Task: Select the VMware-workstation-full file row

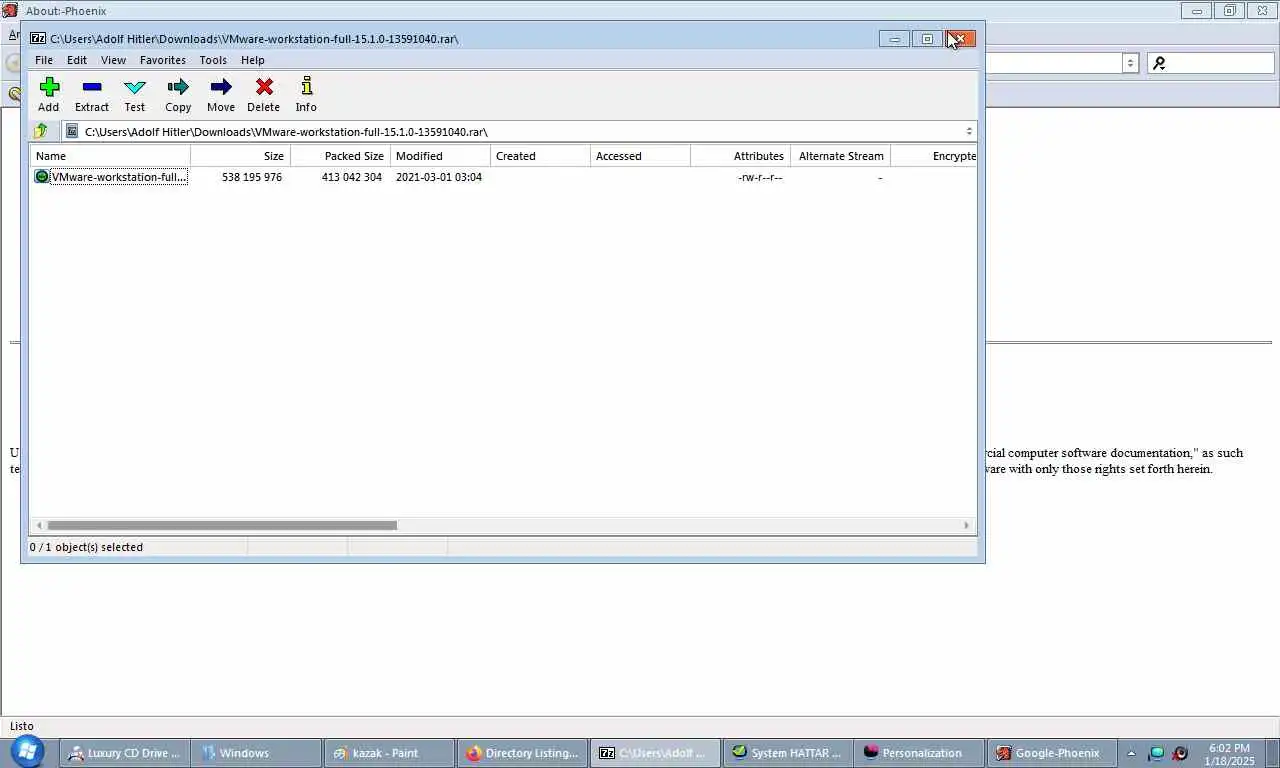Action: tap(119, 177)
